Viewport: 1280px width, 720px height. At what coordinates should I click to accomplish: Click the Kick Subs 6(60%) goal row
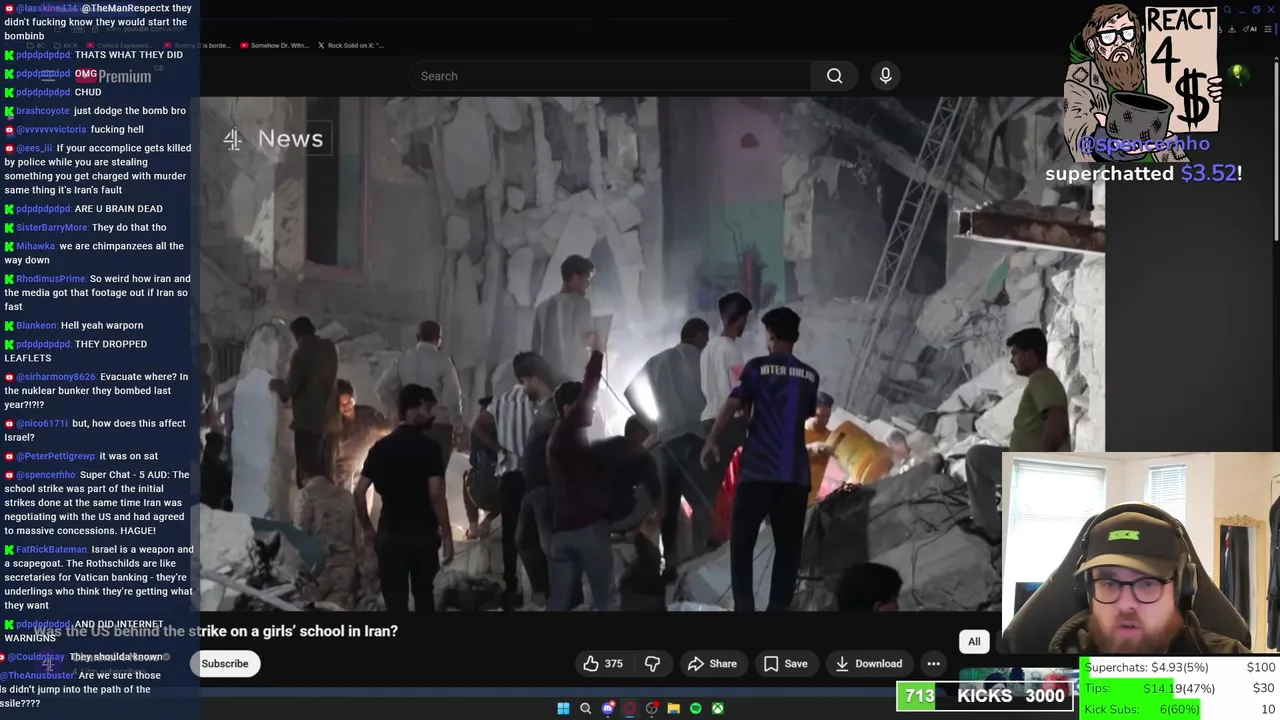(x=1180, y=710)
